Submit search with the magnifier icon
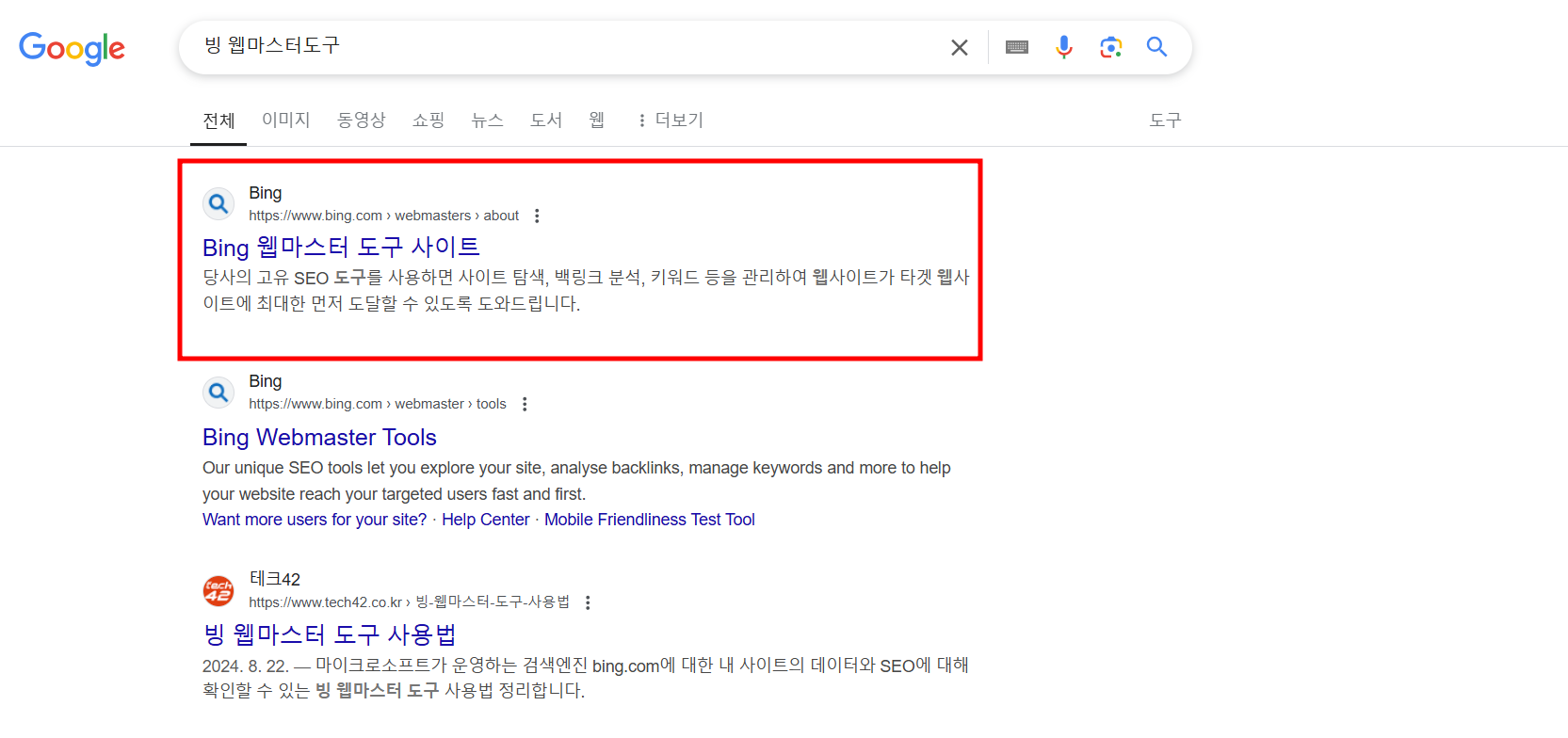Image resolution: width=1568 pixels, height=738 pixels. [1157, 47]
